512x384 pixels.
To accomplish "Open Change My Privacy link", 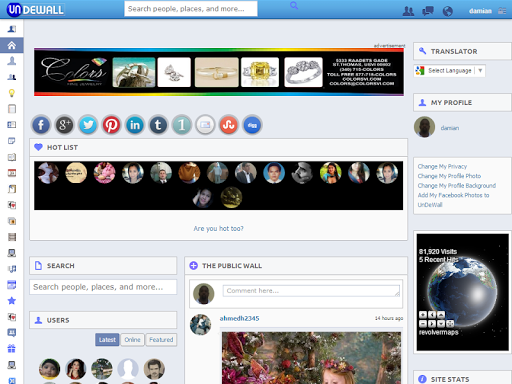I will point(442,166).
